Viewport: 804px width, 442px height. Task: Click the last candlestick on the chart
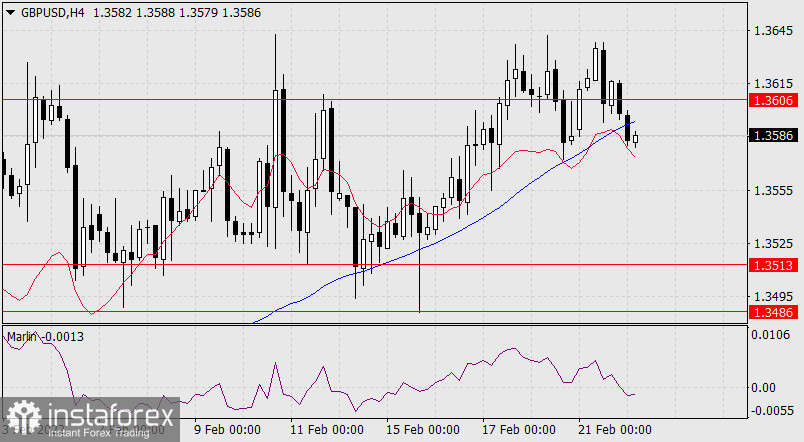(x=635, y=138)
